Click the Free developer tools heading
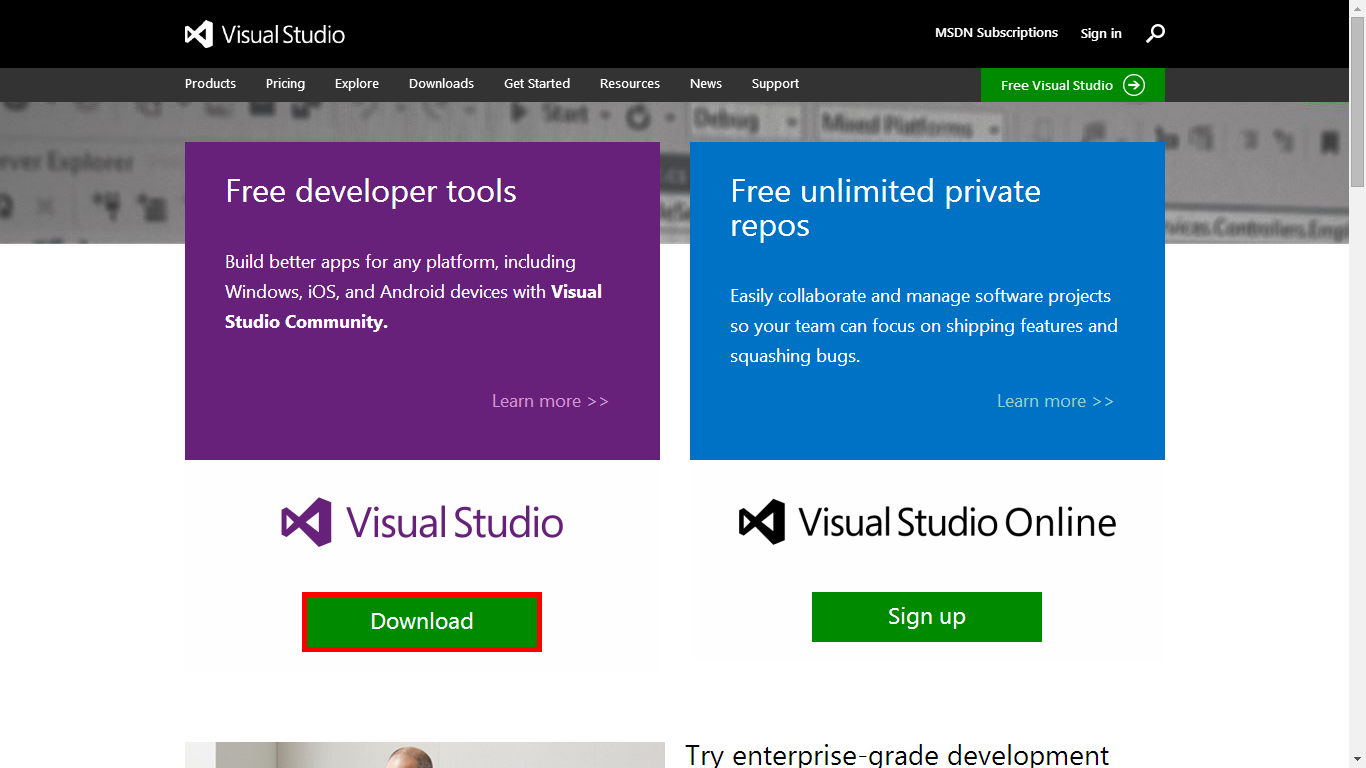The height and width of the screenshot is (768, 1366). [x=371, y=191]
